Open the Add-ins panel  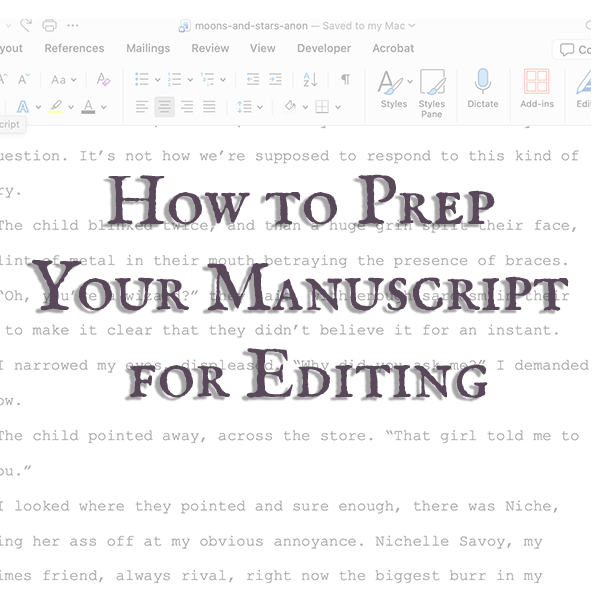click(x=537, y=89)
